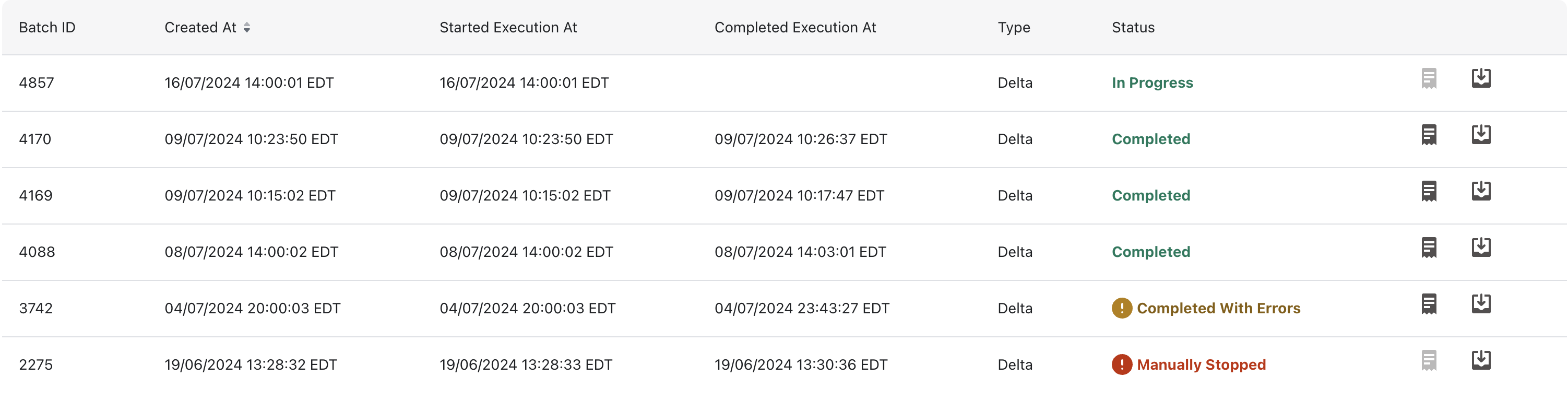
Task: Download results for batch 4088
Action: [1480, 247]
